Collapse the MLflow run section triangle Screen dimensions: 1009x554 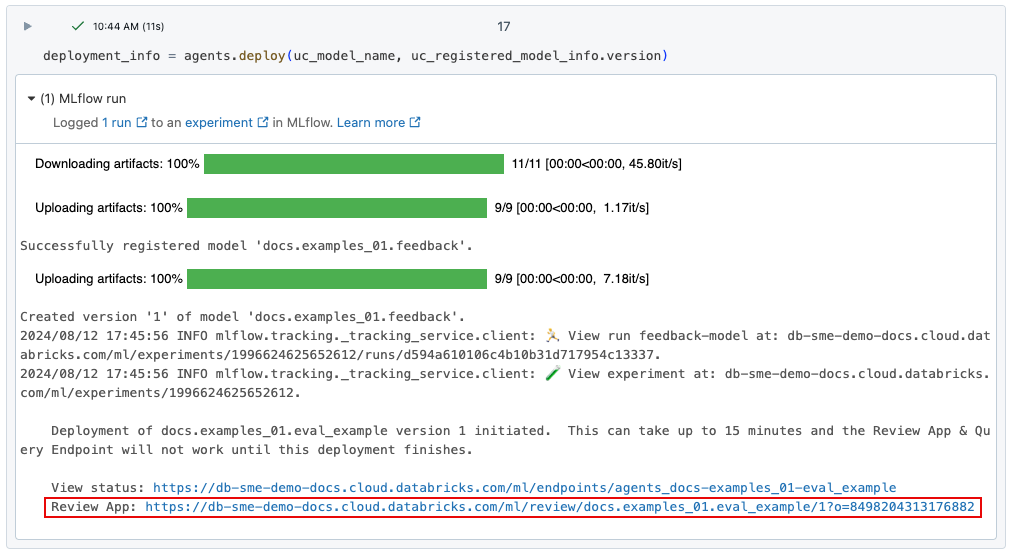click(x=31, y=99)
